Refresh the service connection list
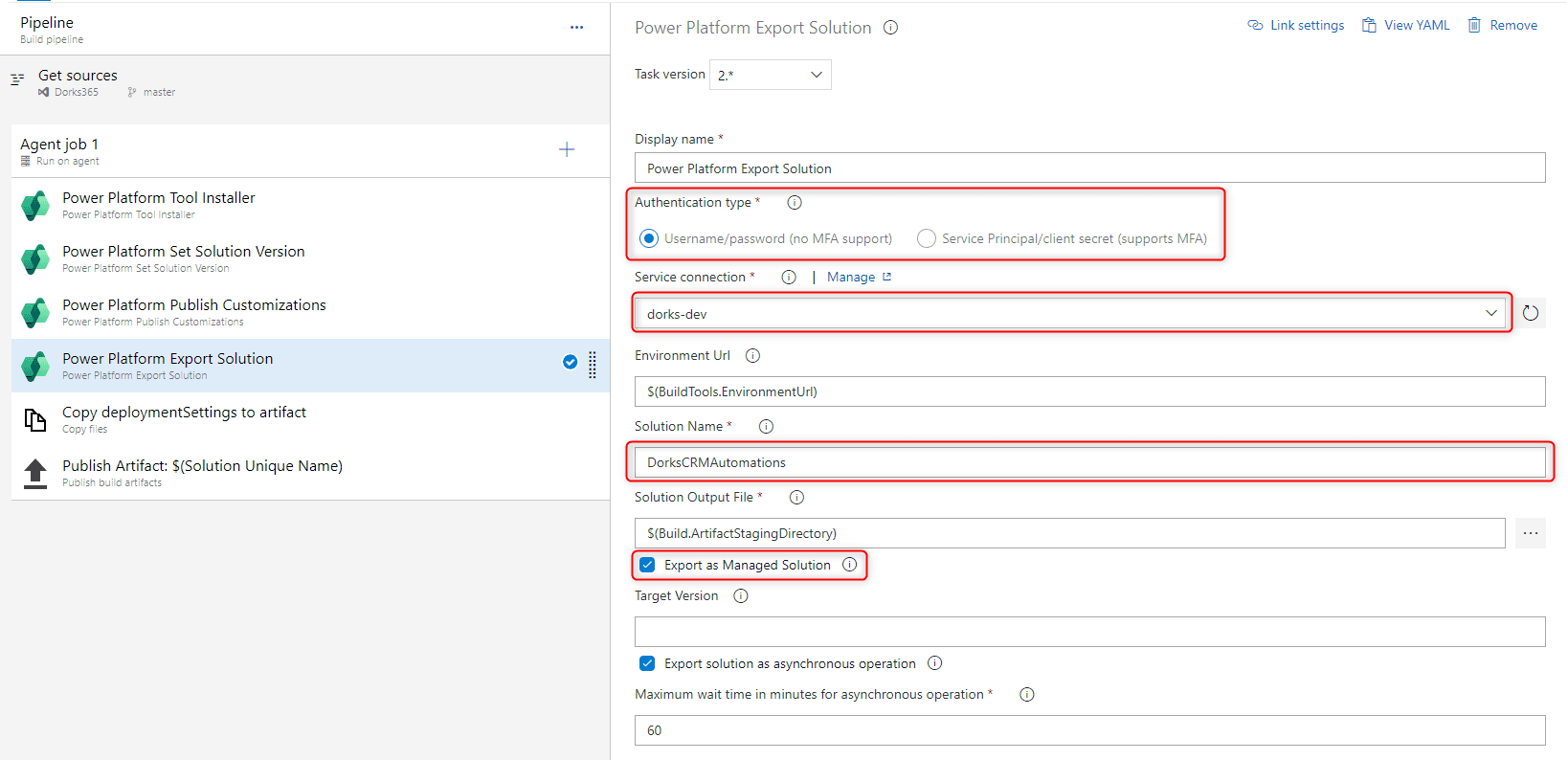 point(1531,313)
